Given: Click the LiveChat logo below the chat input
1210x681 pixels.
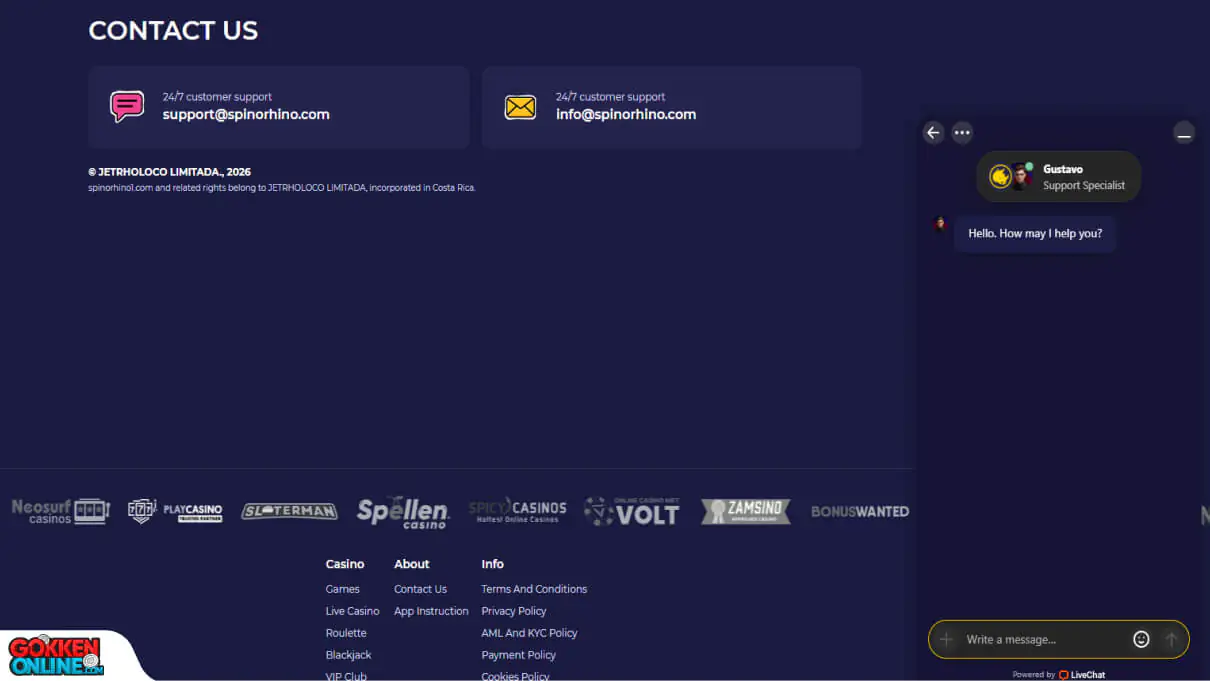Looking at the screenshot, I should pos(1082,674).
